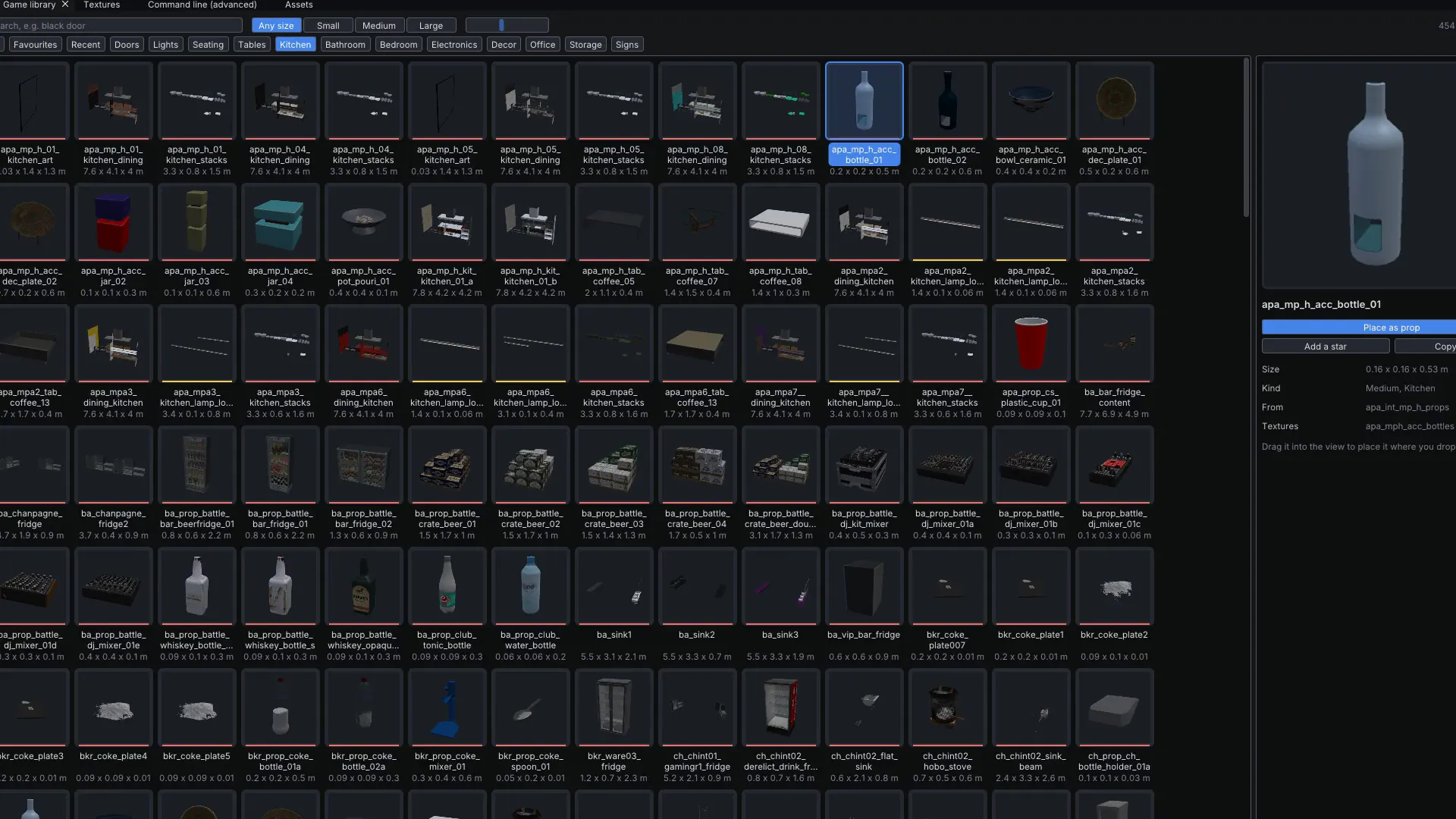Pick the red apa_mp_h_acc_jar_02 prop
Image resolution: width=1456 pixels, height=819 pixels.
tap(113, 222)
